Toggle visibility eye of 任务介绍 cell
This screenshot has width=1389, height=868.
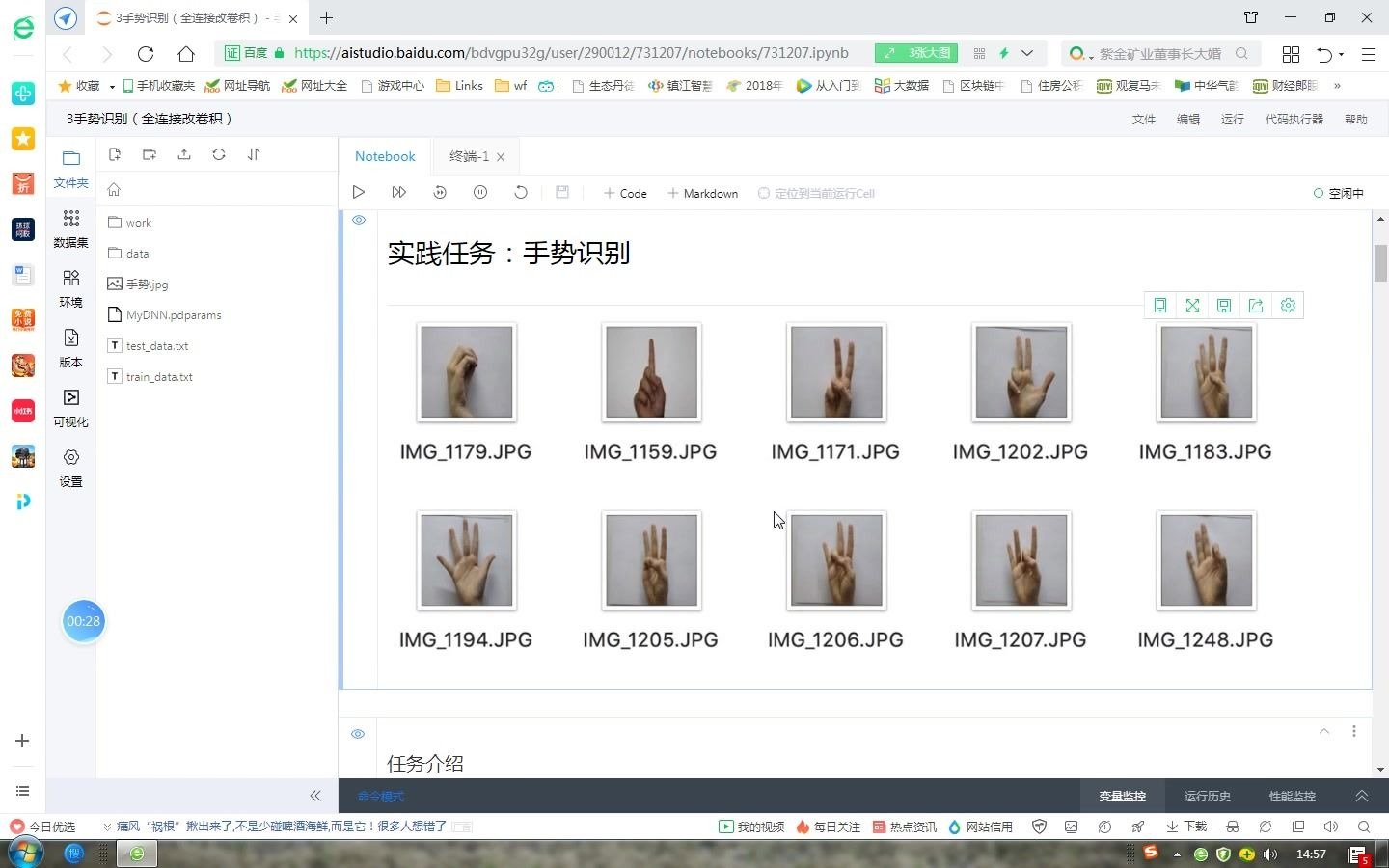[x=358, y=734]
